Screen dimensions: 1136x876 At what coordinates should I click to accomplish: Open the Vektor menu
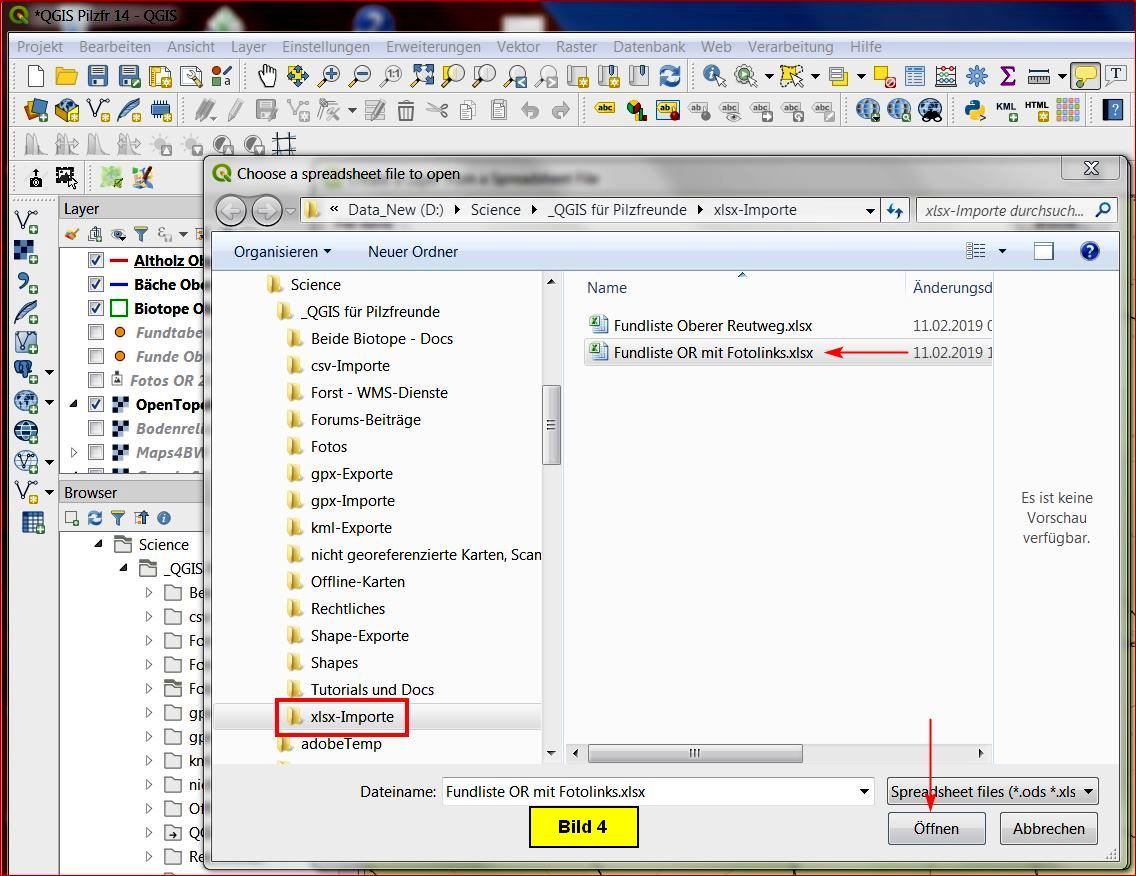tap(518, 47)
